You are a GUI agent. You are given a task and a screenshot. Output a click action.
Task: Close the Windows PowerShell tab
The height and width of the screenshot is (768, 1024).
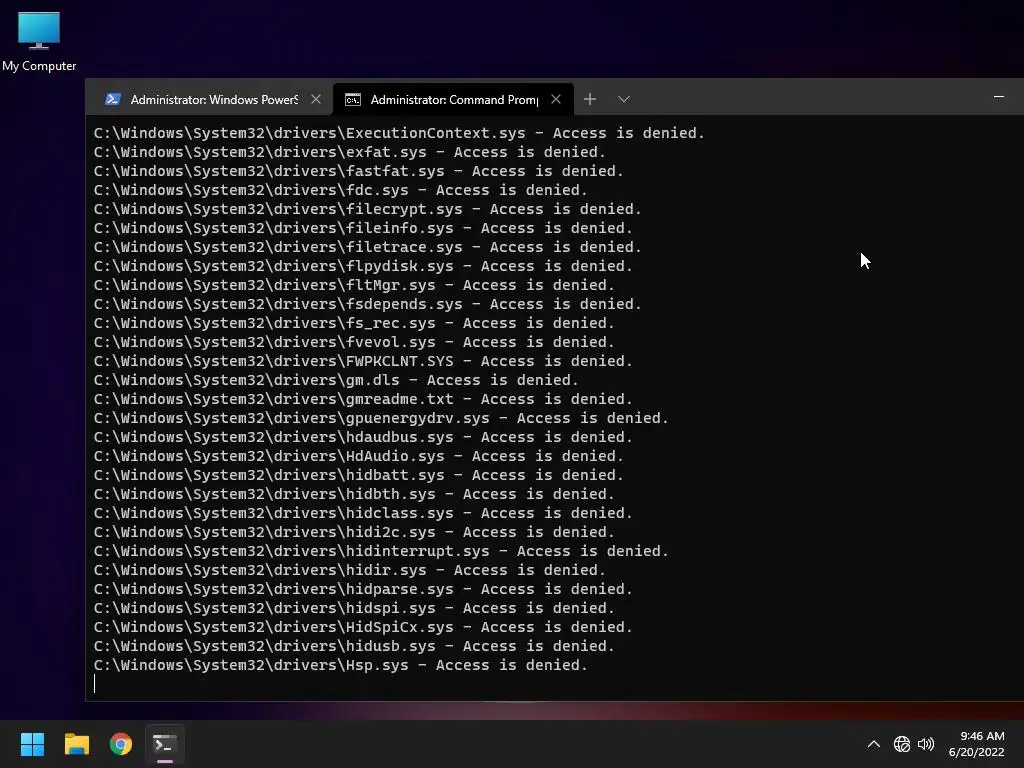[316, 99]
